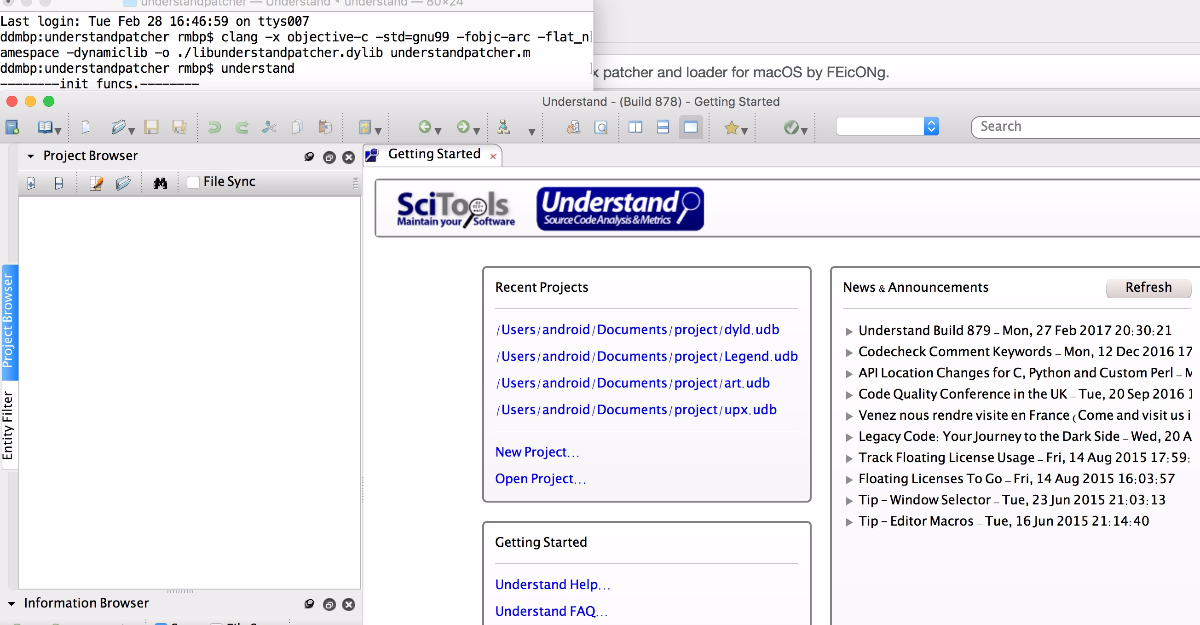Click the Cut scissors icon

tap(269, 127)
